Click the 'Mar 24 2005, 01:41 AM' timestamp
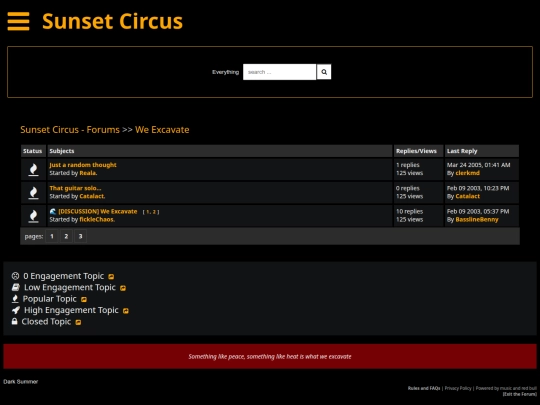 pyautogui.click(x=478, y=165)
